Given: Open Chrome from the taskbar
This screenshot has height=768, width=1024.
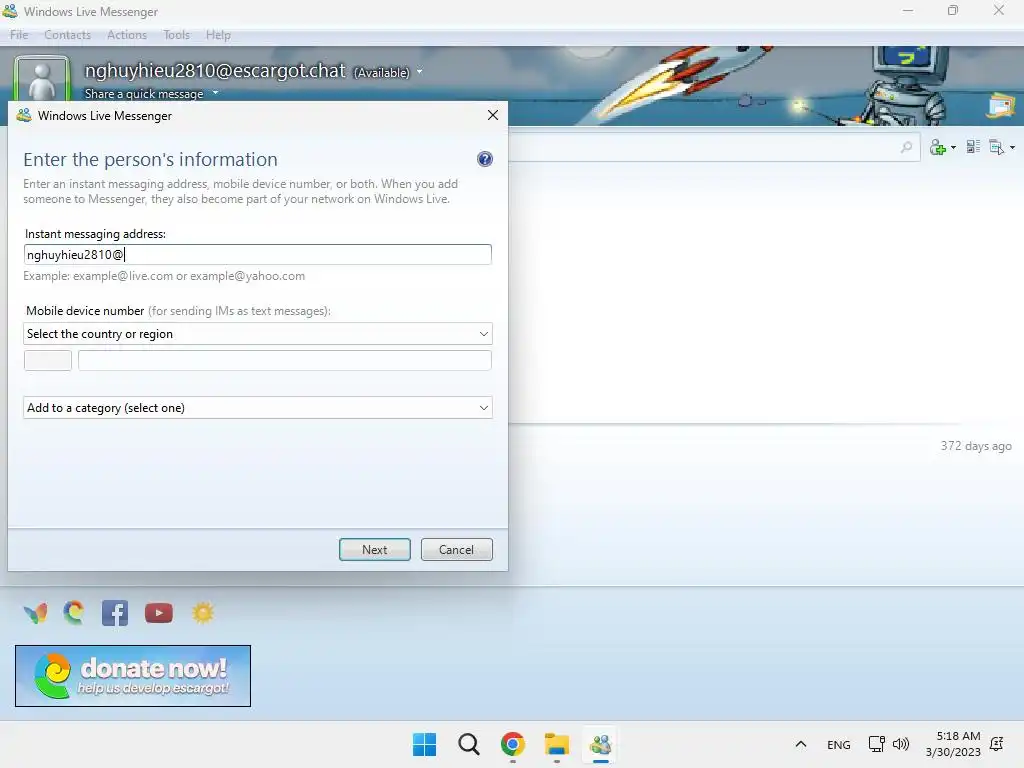Looking at the screenshot, I should coord(513,744).
